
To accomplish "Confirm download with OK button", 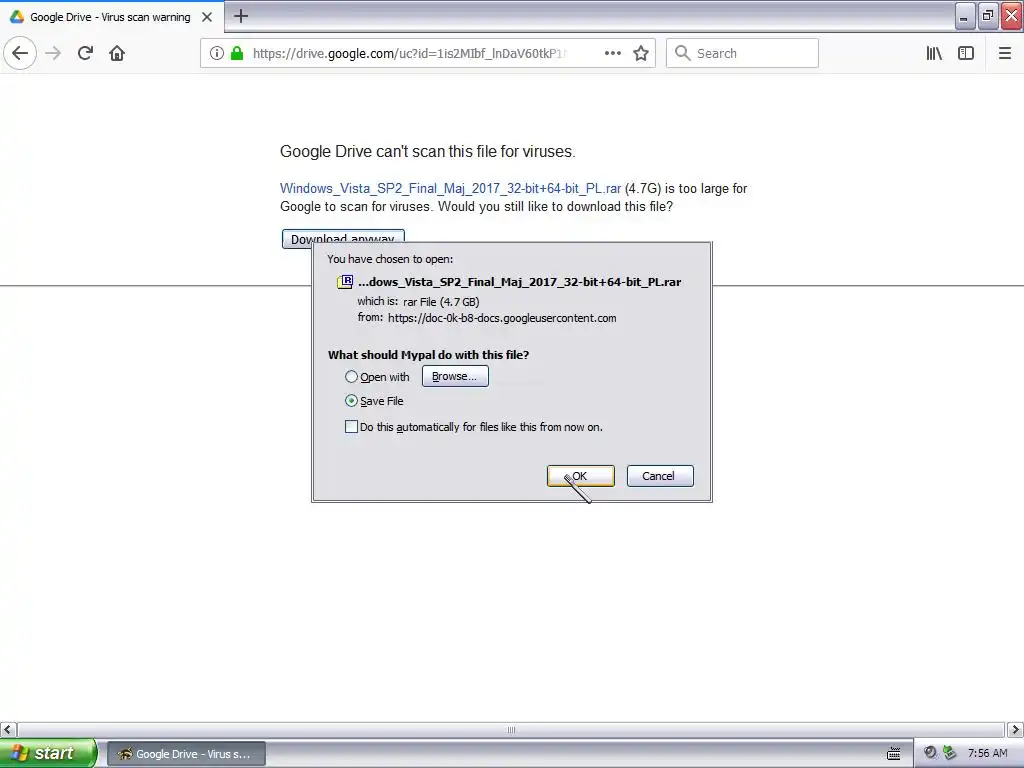I will point(581,476).
